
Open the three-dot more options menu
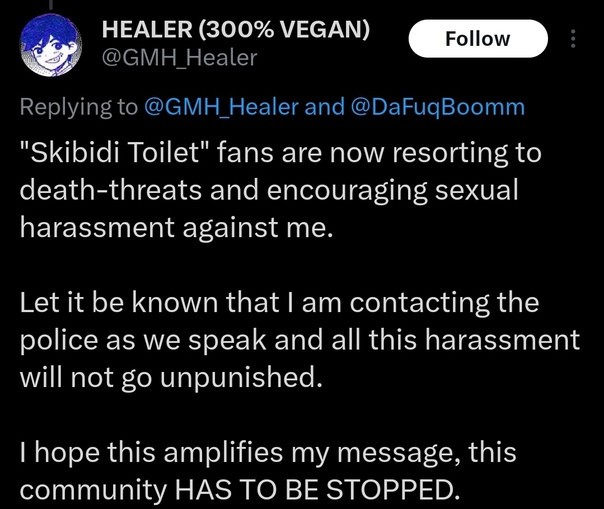pos(573,39)
